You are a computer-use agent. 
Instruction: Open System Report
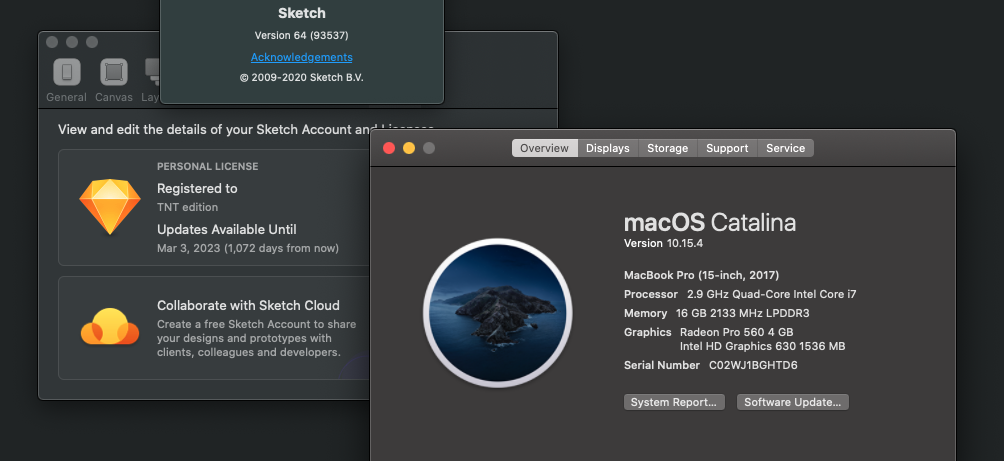[x=674, y=402]
